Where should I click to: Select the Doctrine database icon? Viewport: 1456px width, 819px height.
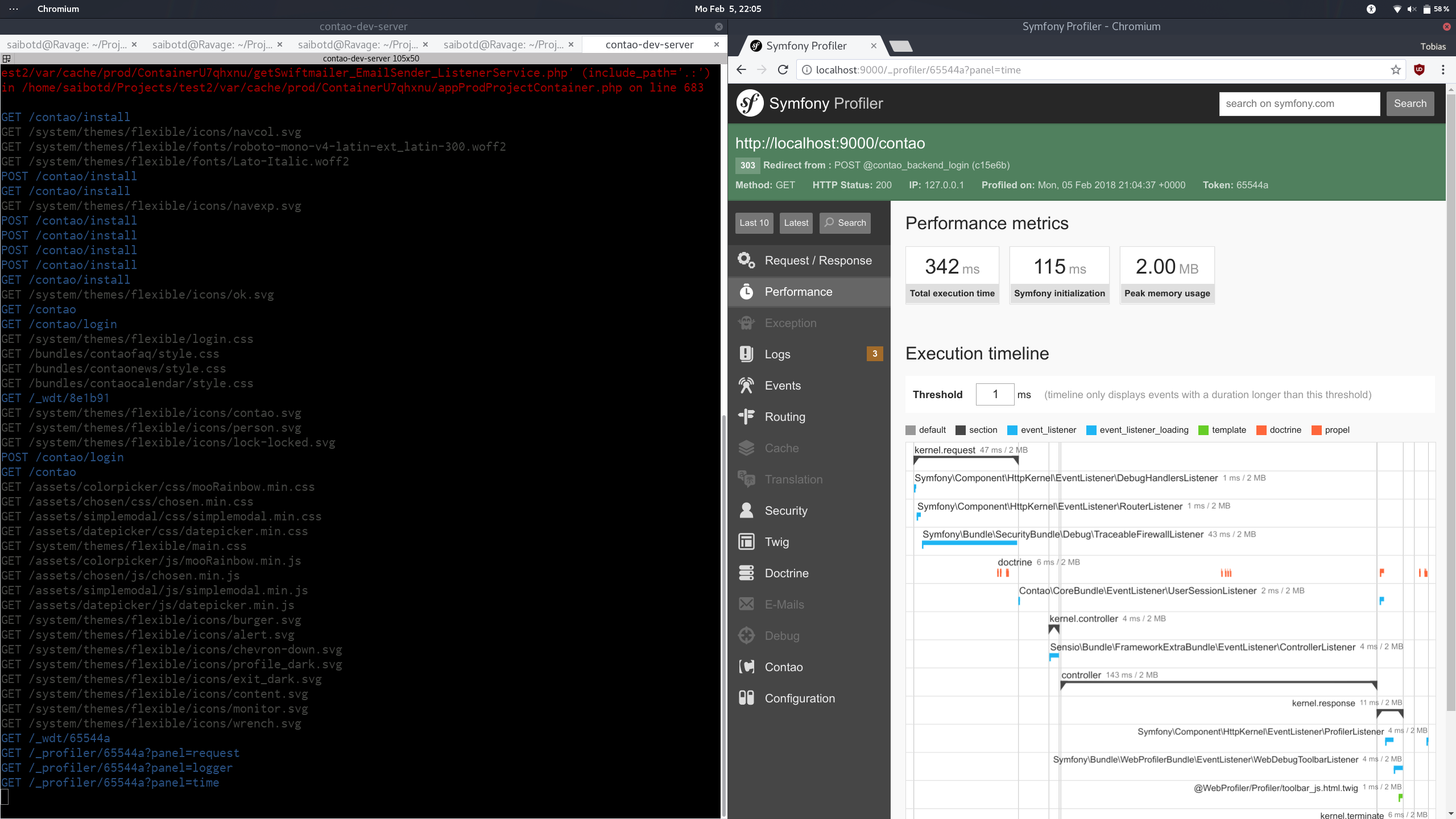point(746,573)
